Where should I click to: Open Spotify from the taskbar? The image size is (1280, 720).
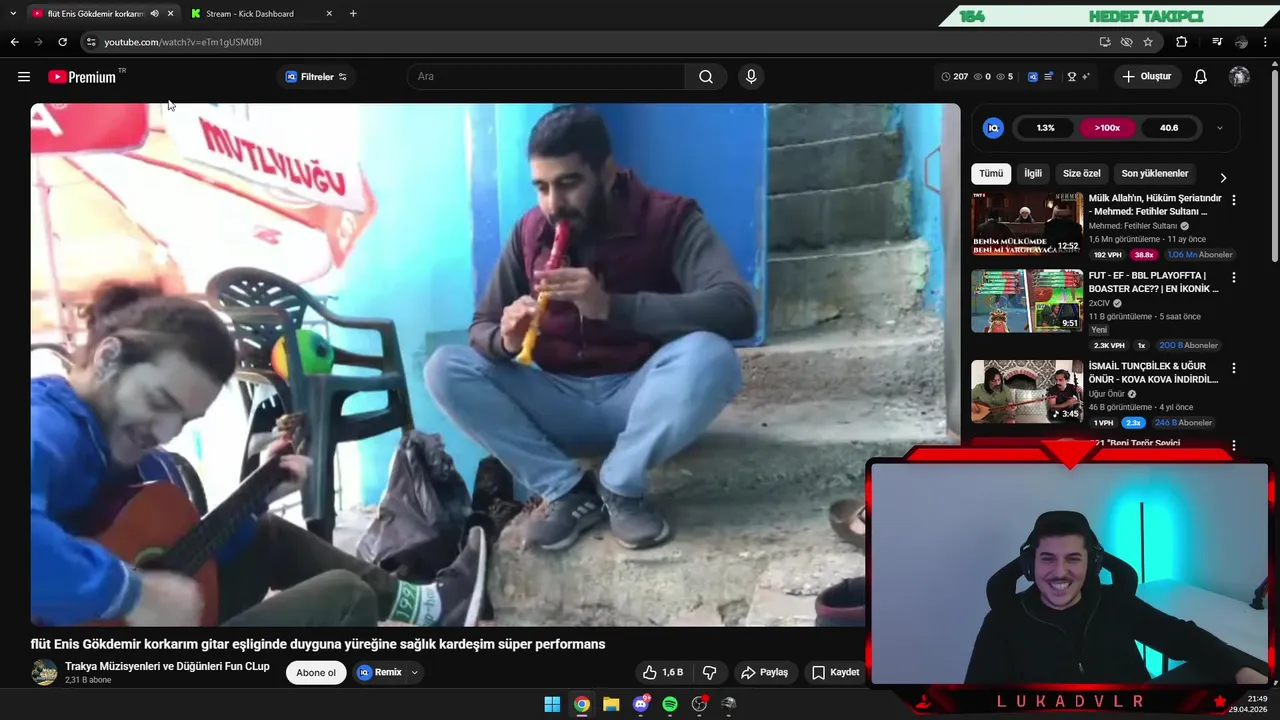point(670,704)
